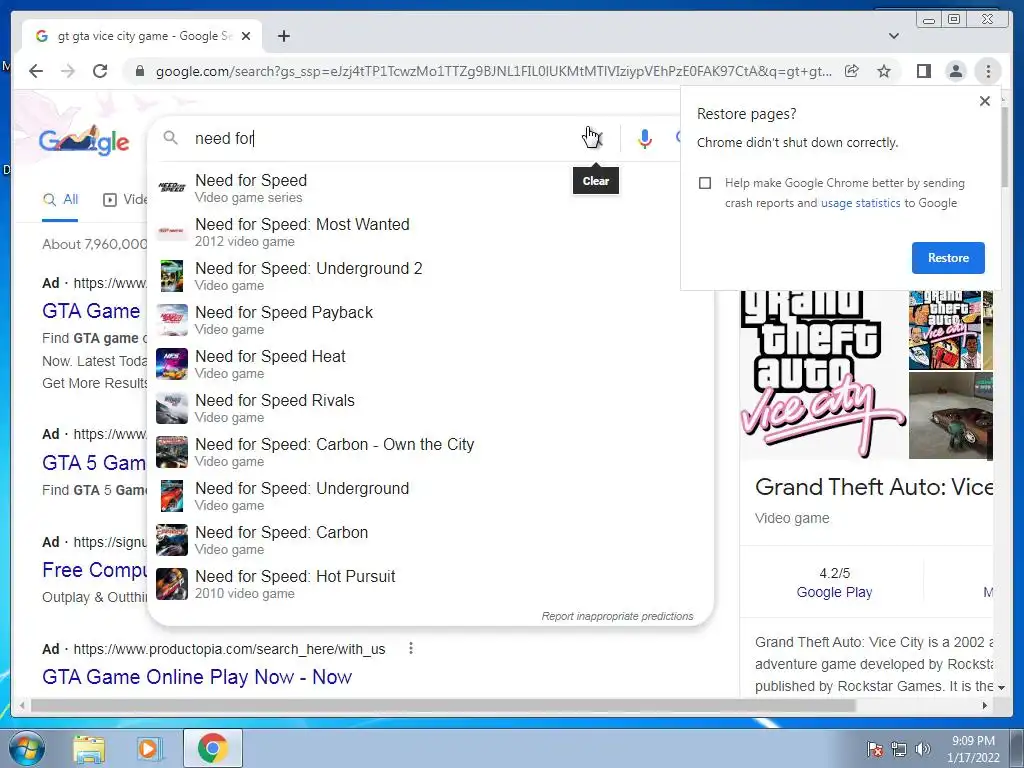Open the Google Play rating link
The height and width of the screenshot is (768, 1024).
click(x=834, y=592)
